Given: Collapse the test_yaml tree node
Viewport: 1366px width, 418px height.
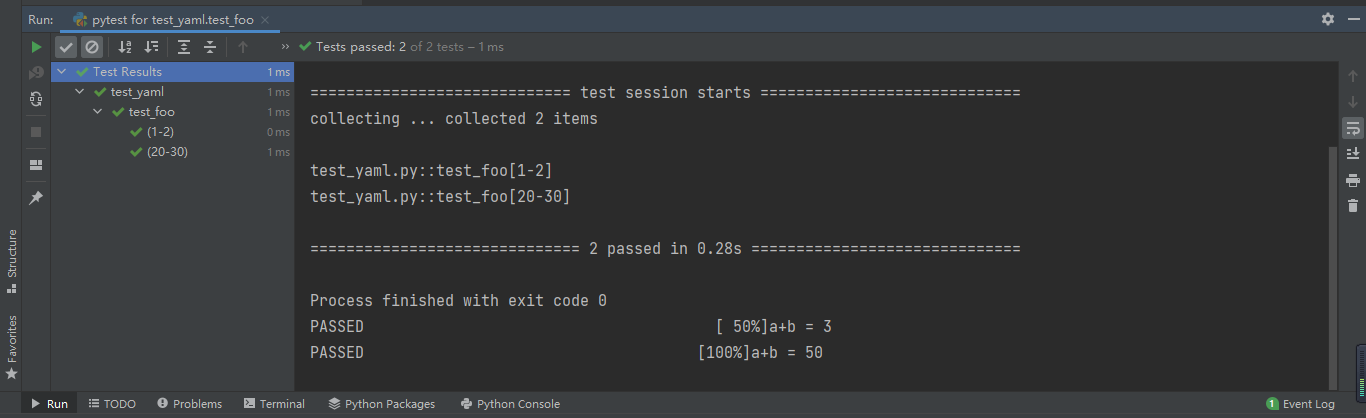Looking at the screenshot, I should click(x=80, y=92).
